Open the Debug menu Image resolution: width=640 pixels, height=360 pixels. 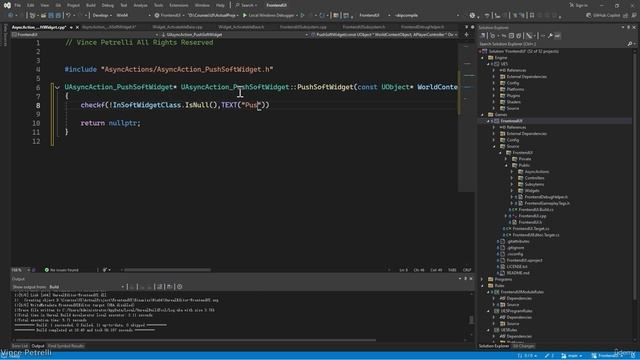click(108, 5)
